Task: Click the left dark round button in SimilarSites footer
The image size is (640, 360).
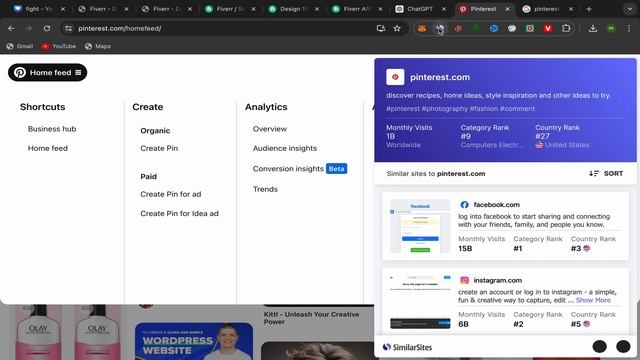Action: [600, 347]
